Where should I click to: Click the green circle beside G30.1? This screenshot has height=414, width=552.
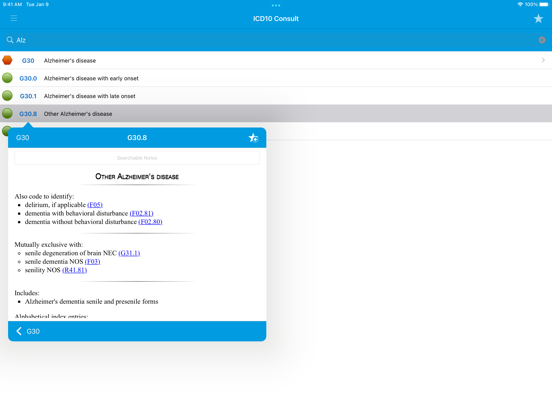(7, 95)
